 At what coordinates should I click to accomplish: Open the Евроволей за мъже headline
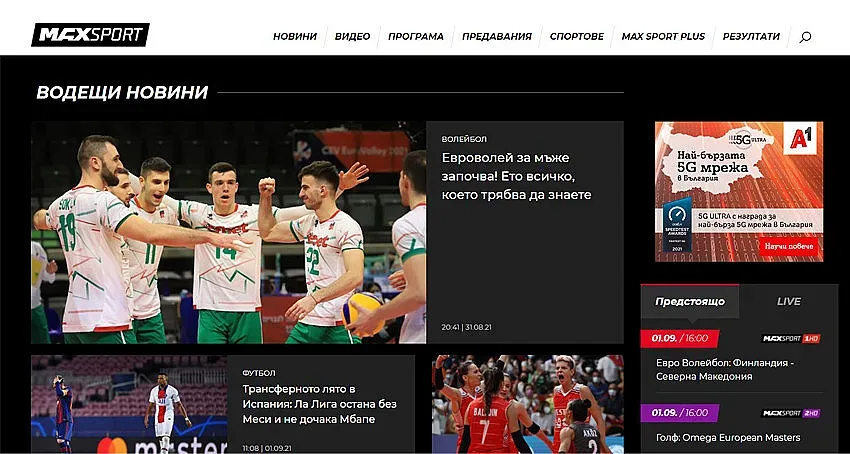click(517, 176)
